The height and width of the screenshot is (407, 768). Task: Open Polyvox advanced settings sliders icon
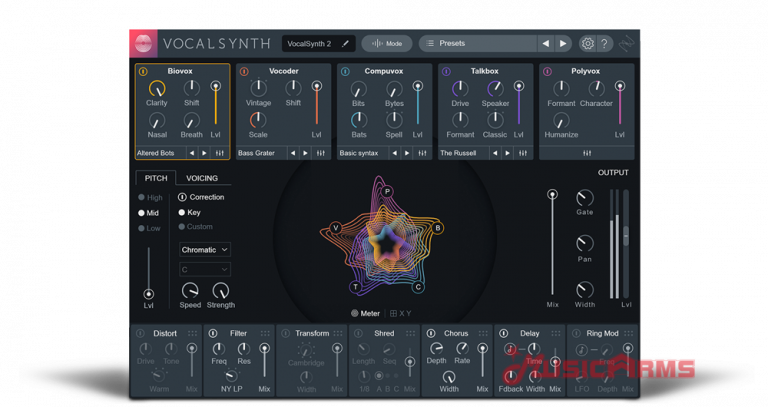585,153
